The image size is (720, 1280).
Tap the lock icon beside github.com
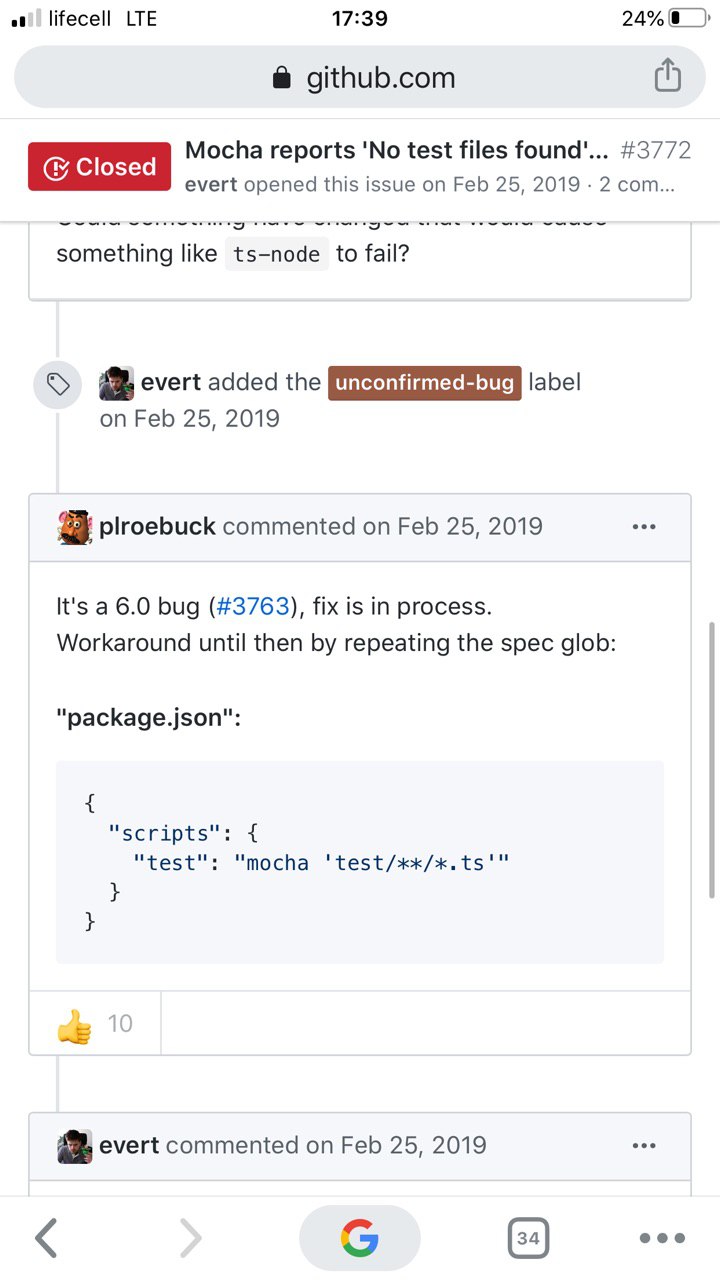coord(282,78)
